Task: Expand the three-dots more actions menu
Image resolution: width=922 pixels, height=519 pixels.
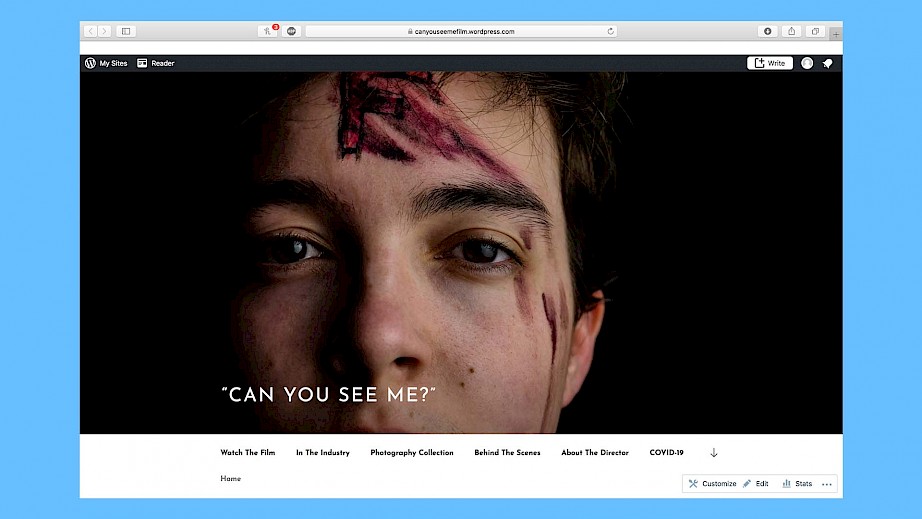Action: tap(826, 484)
